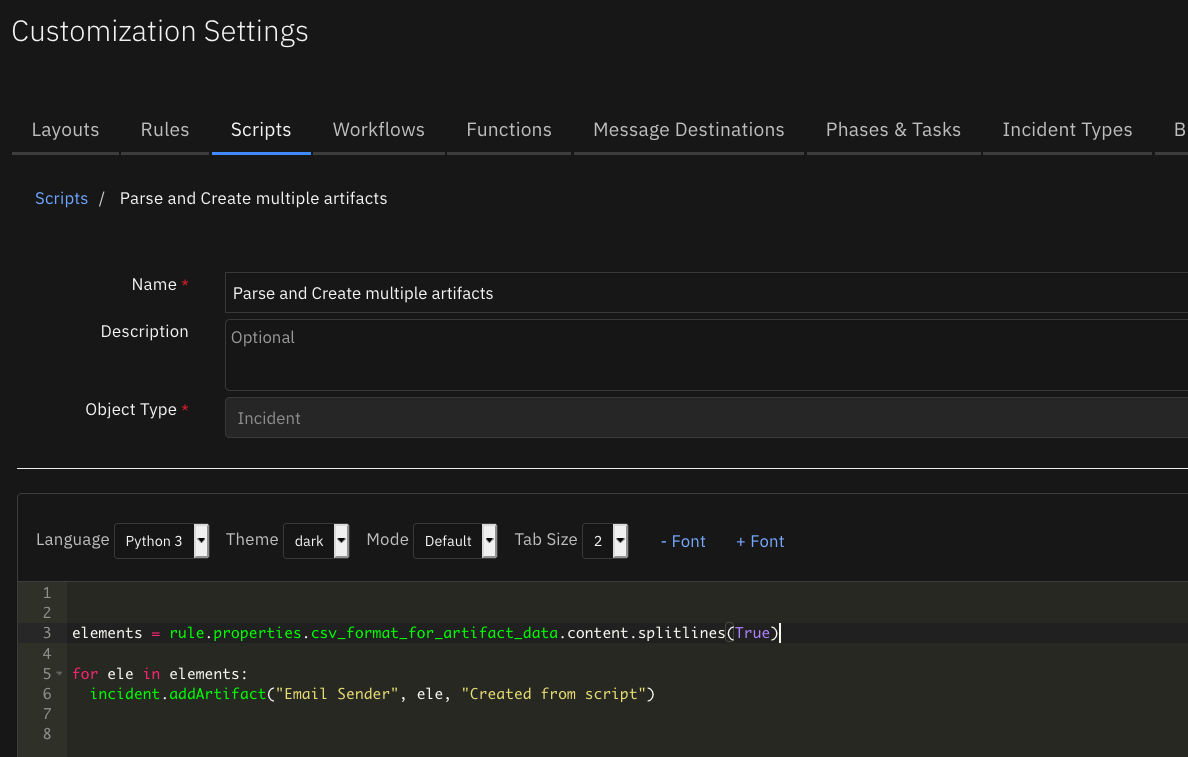The width and height of the screenshot is (1188, 757).
Task: Switch to Message Destinations tab
Action: pyautogui.click(x=688, y=130)
